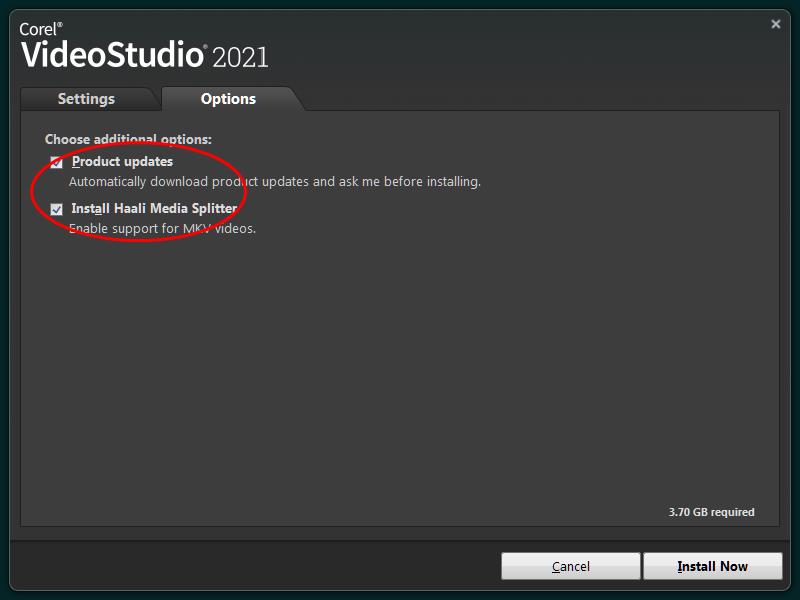Uncheck Install Haali Media Splitter

57,209
